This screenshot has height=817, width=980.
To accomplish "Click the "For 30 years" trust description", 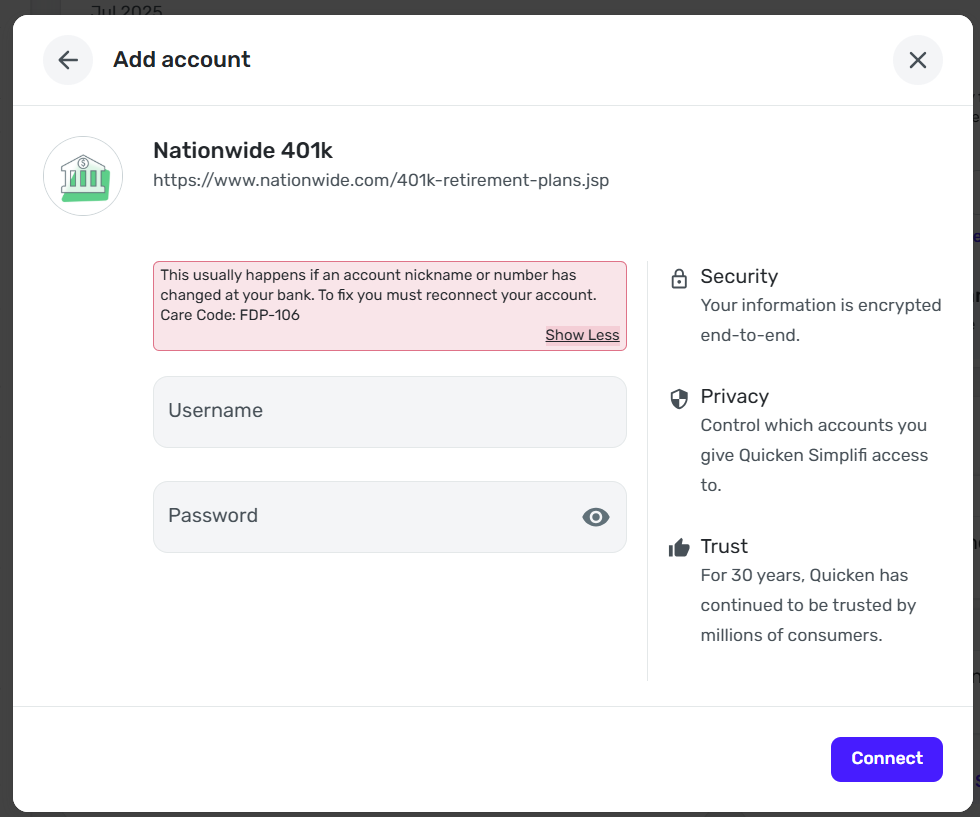I will pos(808,605).
